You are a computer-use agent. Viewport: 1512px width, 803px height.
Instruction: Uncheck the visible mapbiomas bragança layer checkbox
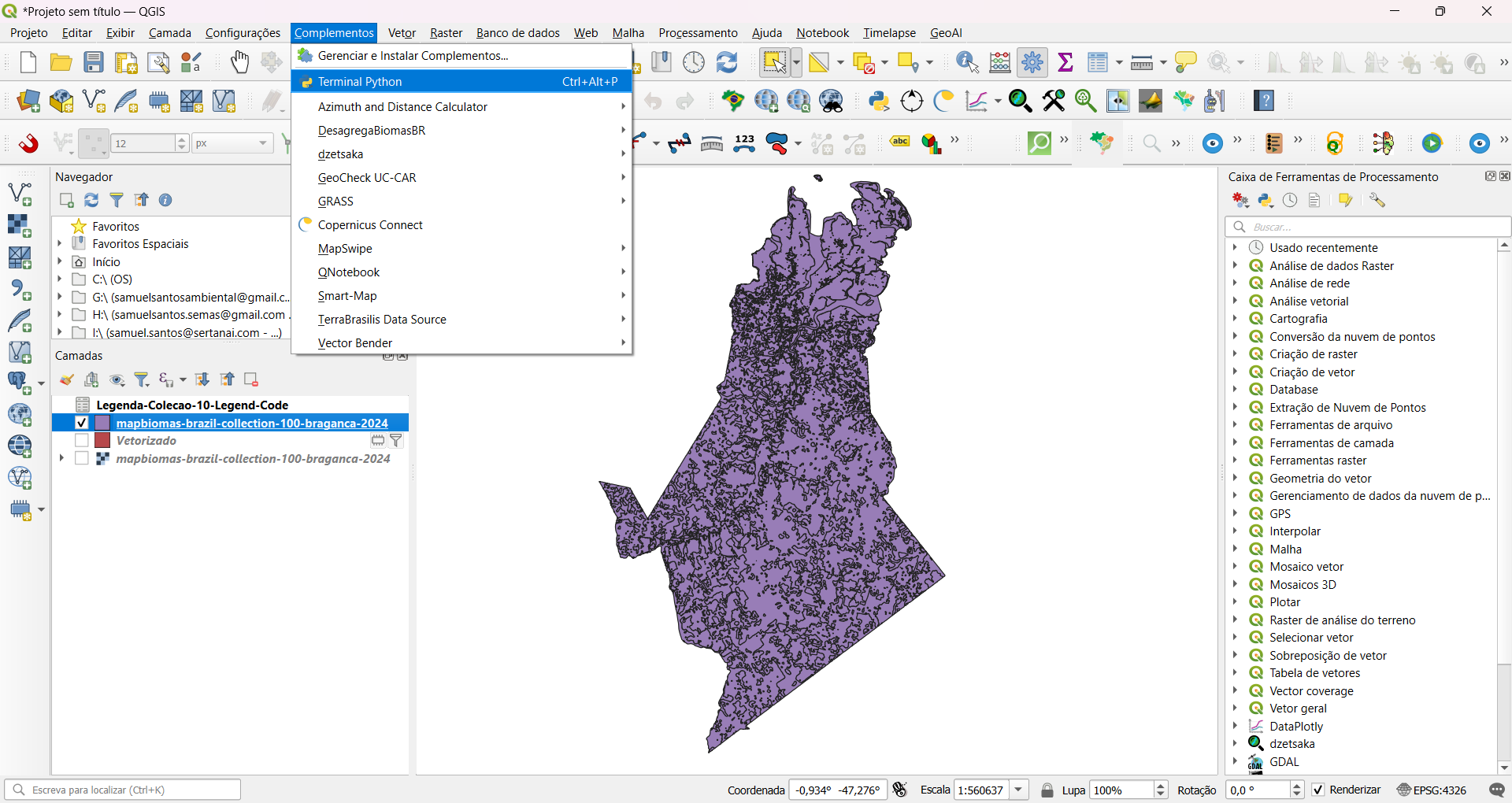(81, 423)
